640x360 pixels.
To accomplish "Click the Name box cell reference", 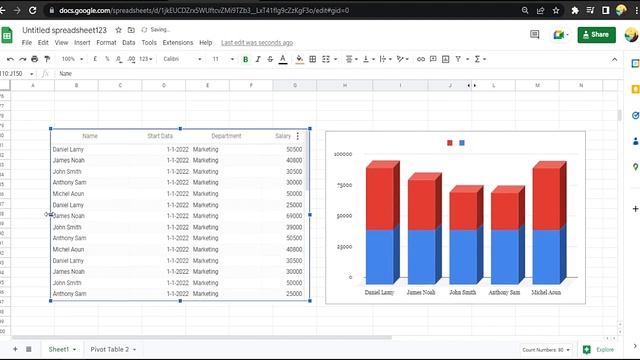I will (x=16, y=73).
